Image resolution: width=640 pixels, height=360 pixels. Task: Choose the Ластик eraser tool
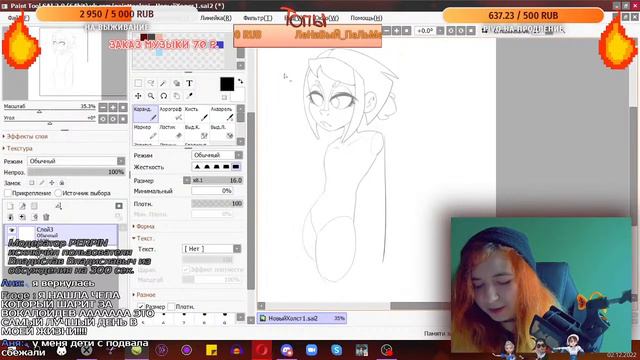[171, 132]
